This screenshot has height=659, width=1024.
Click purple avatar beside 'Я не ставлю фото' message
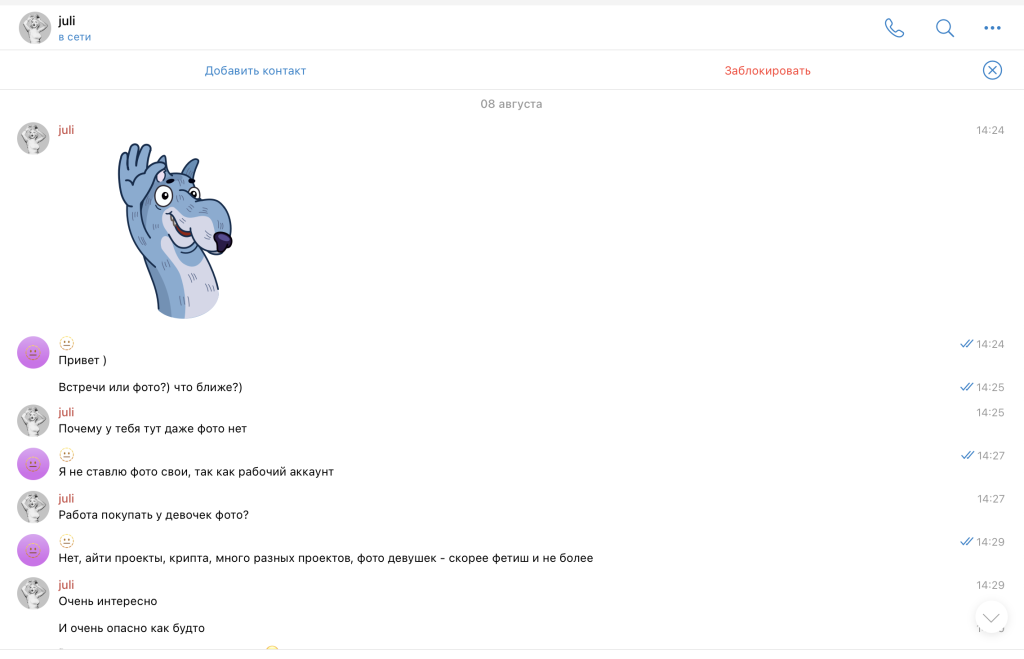(x=33, y=464)
